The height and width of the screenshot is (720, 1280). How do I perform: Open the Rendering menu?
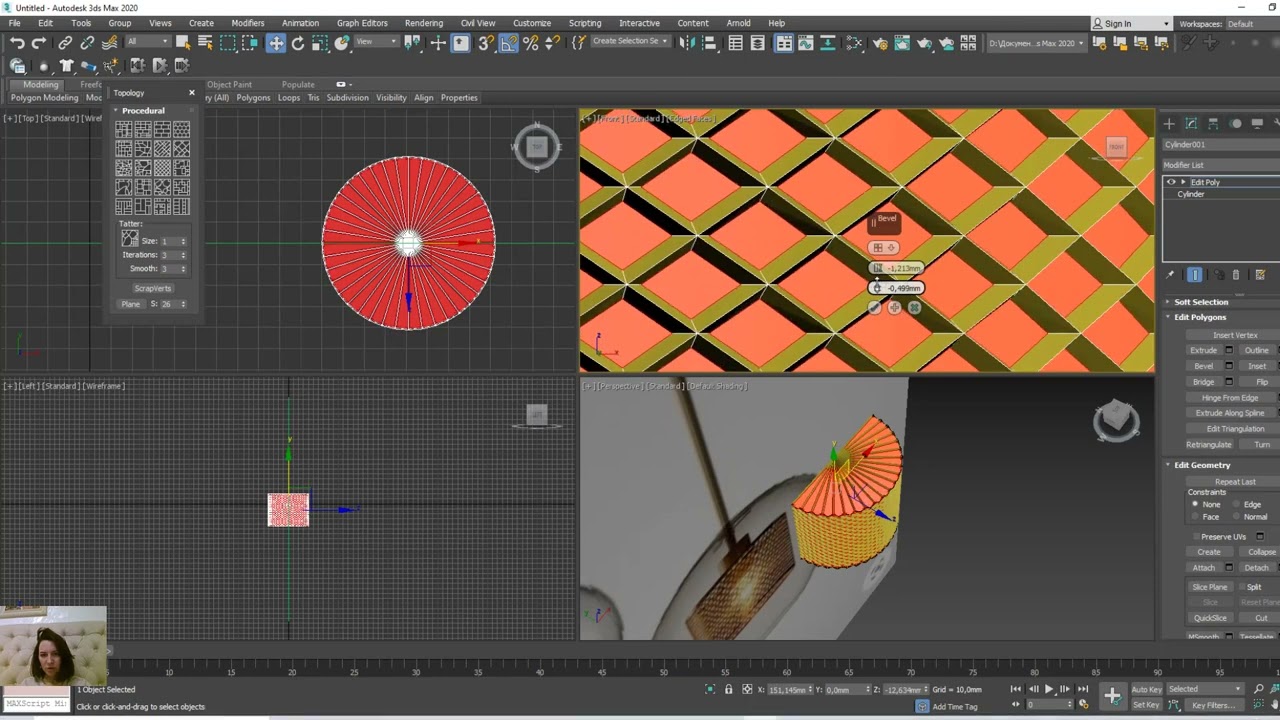[x=424, y=23]
